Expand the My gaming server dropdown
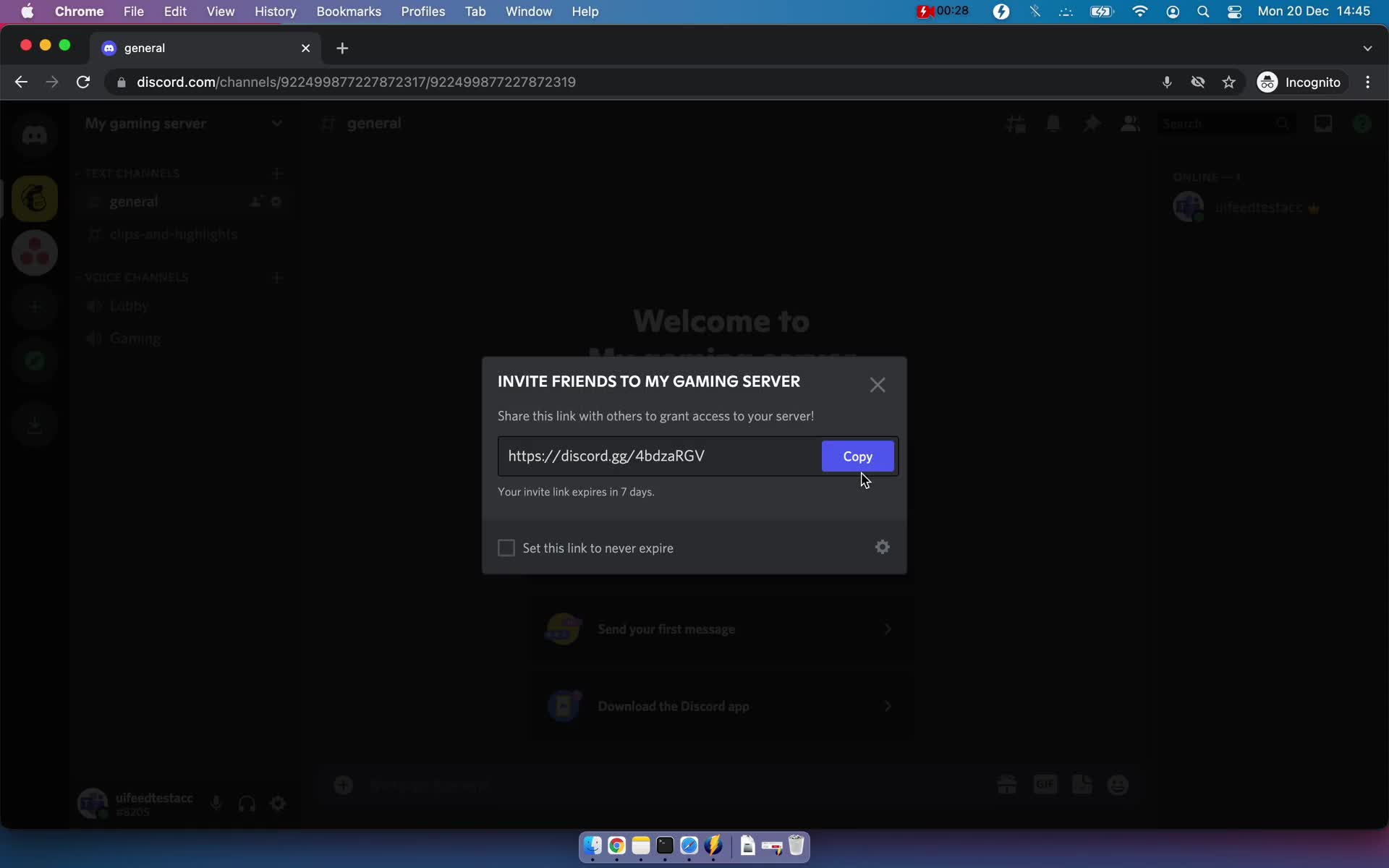Image resolution: width=1389 pixels, height=868 pixels. point(276,124)
